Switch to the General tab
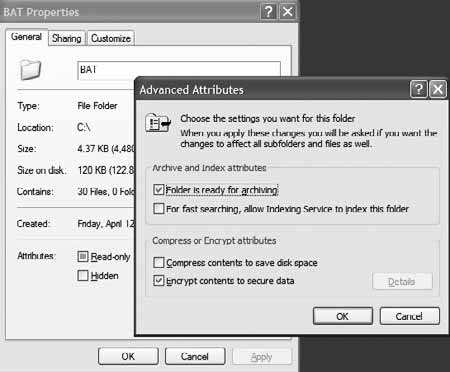 pyautogui.click(x=26, y=37)
